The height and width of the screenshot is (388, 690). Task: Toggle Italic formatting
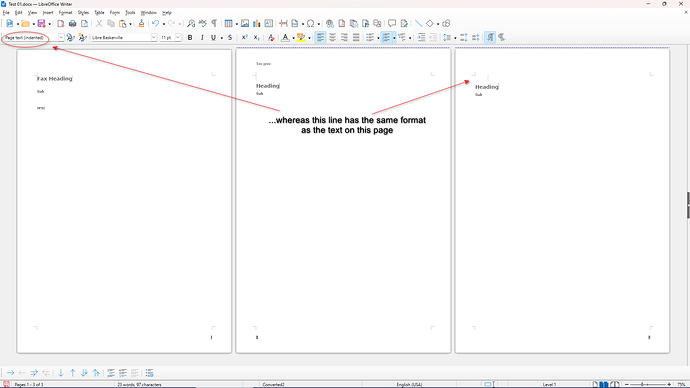(202, 38)
